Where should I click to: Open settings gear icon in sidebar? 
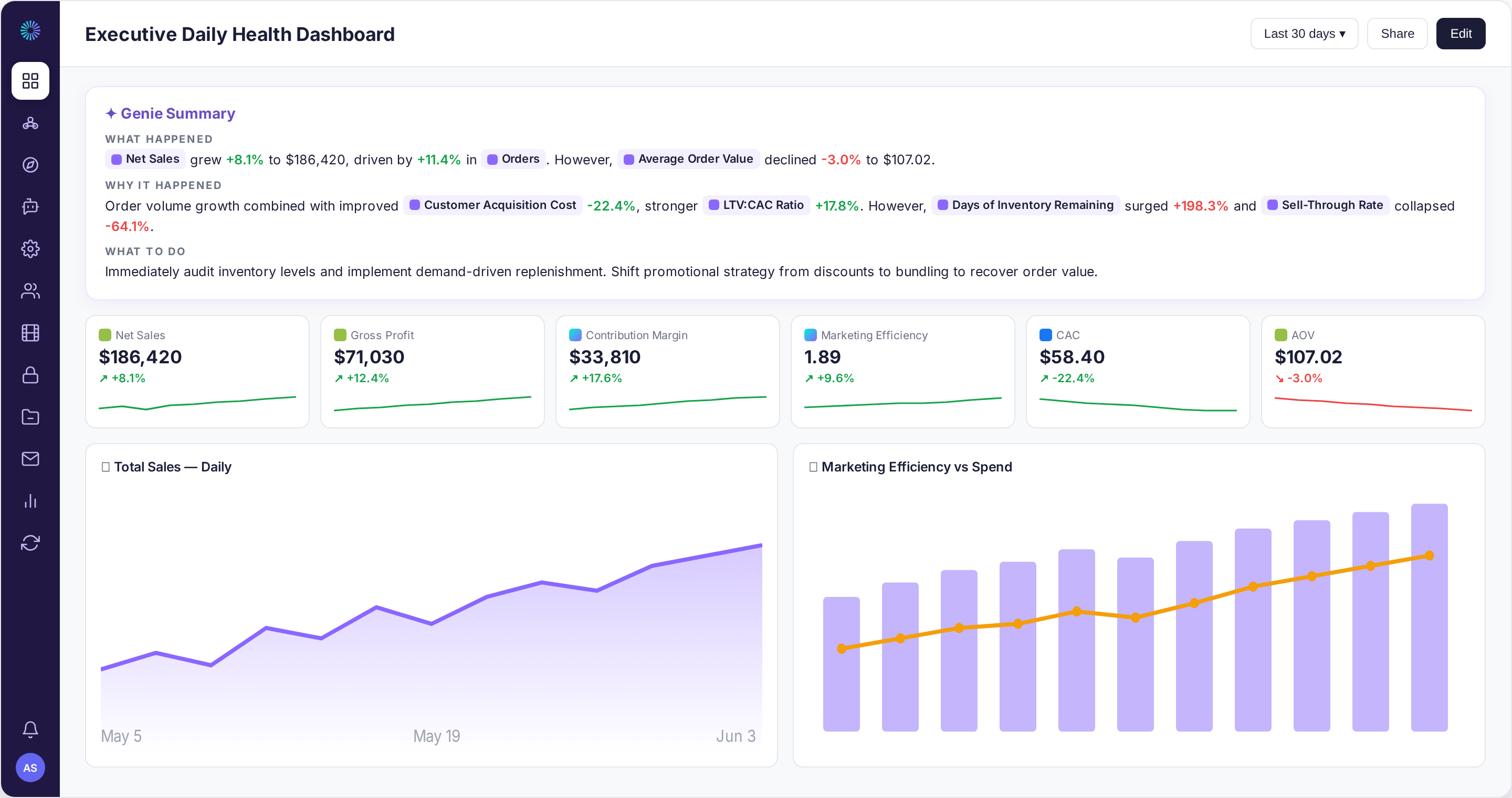(x=30, y=249)
